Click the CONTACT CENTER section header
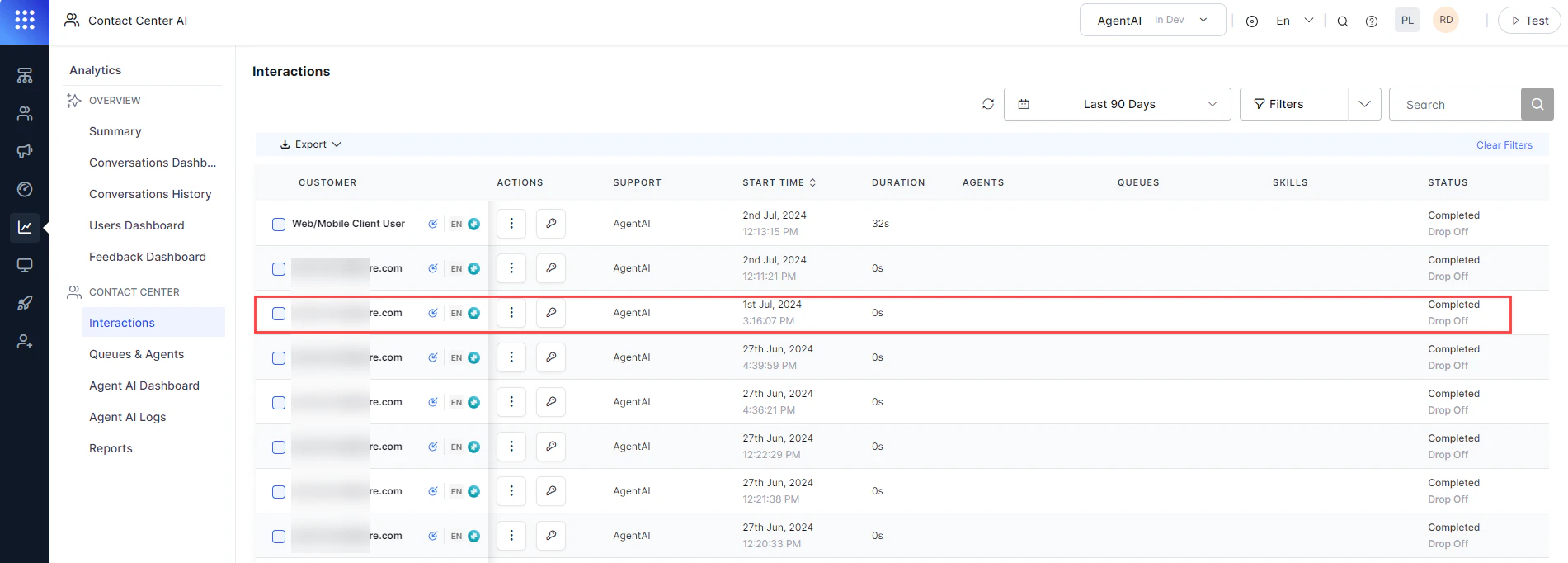Image resolution: width=1568 pixels, height=563 pixels. pyautogui.click(x=134, y=292)
